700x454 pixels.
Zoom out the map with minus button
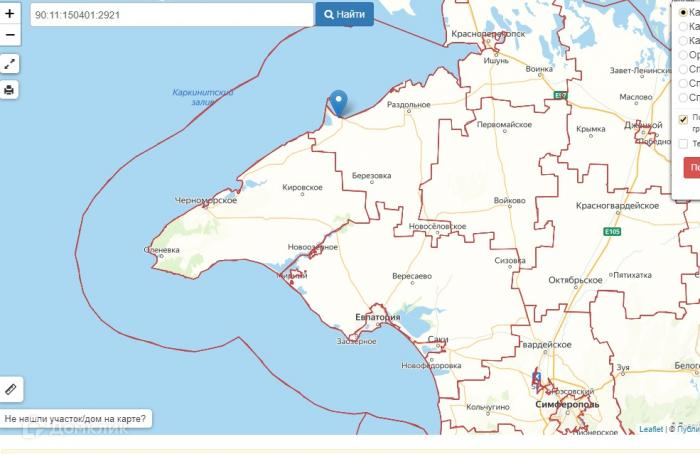10,35
